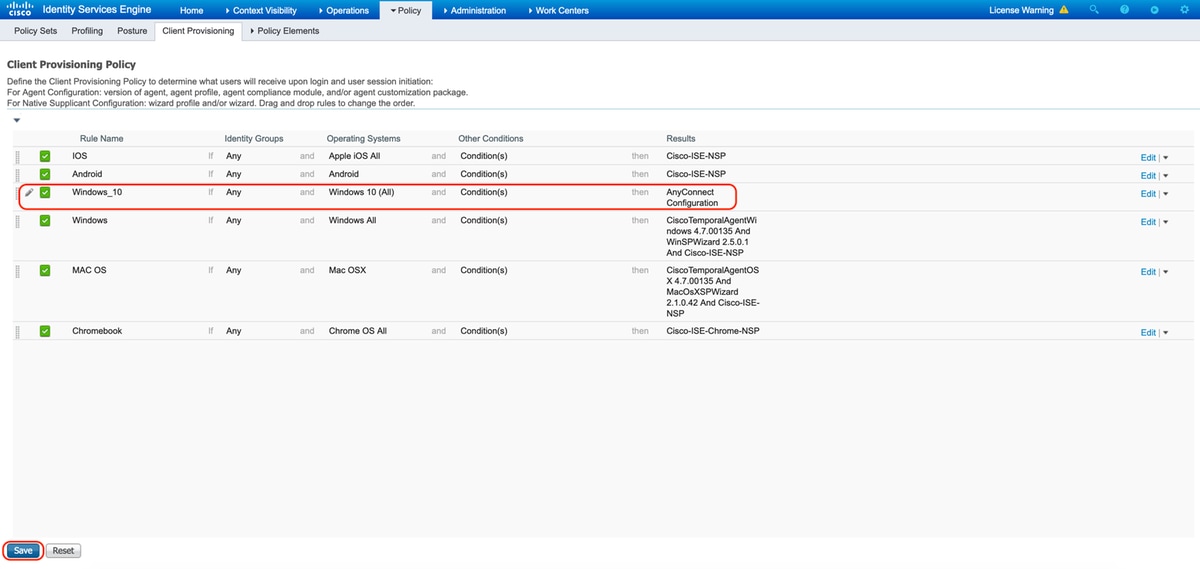Open the search magnifier icon

(1094, 10)
